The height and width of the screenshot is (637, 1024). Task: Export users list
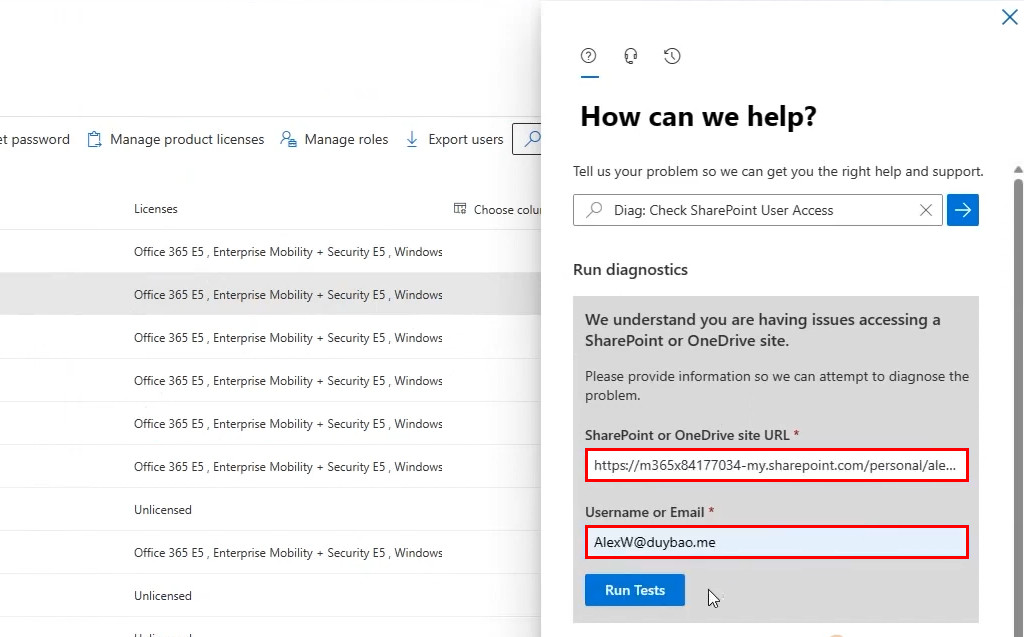coord(455,139)
